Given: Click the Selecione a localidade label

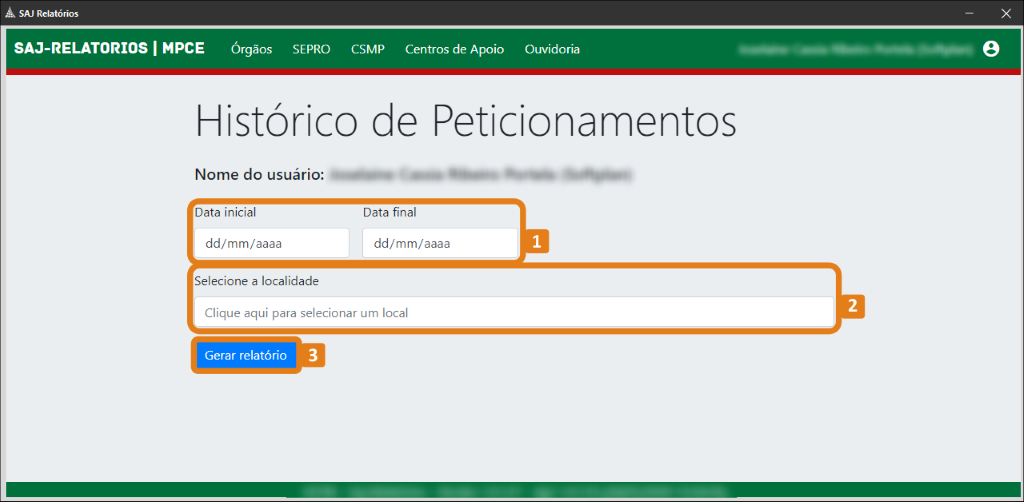Looking at the screenshot, I should pos(257,281).
